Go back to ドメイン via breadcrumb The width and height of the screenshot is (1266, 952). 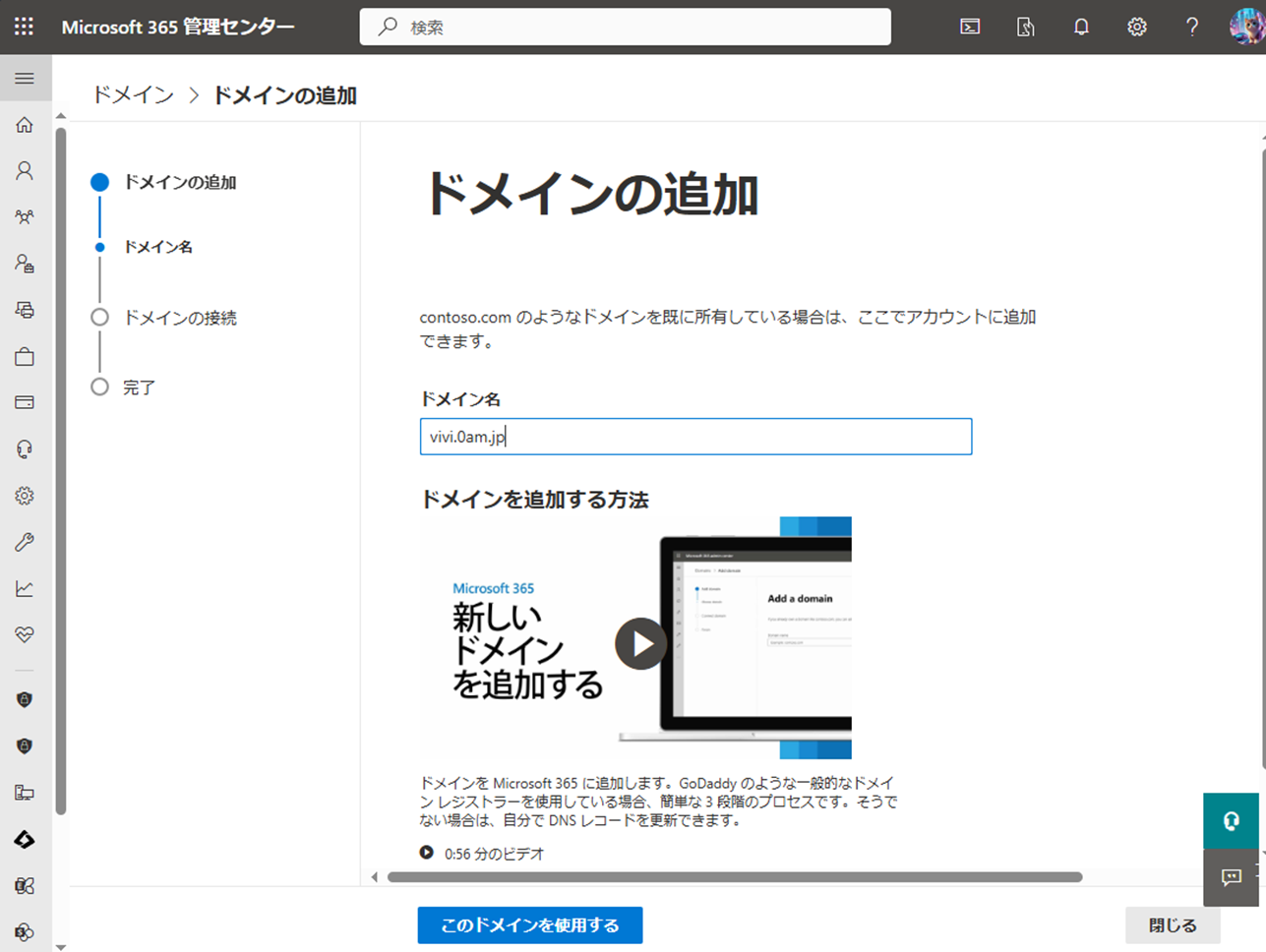133,95
